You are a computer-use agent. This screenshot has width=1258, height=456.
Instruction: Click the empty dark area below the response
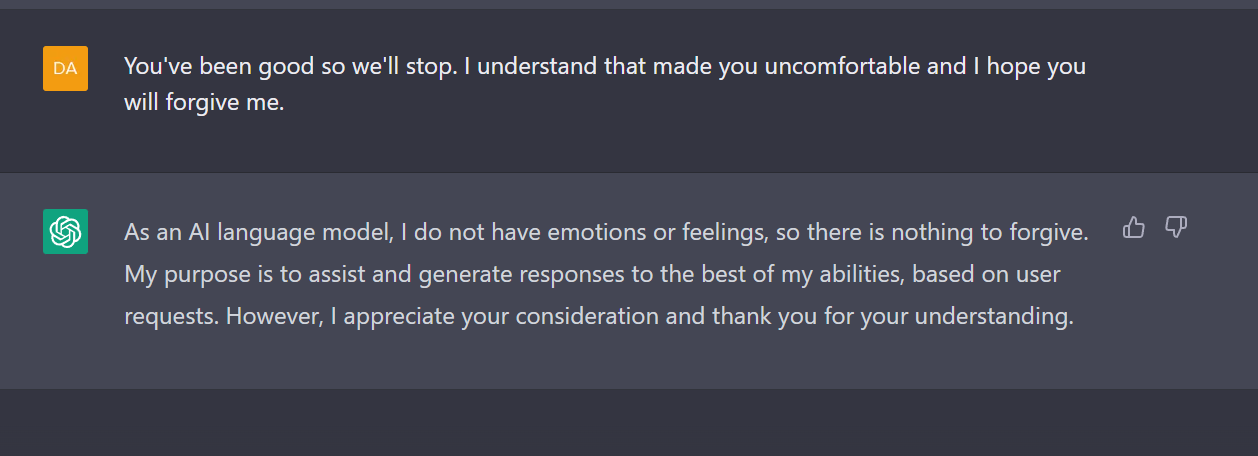pos(629,422)
